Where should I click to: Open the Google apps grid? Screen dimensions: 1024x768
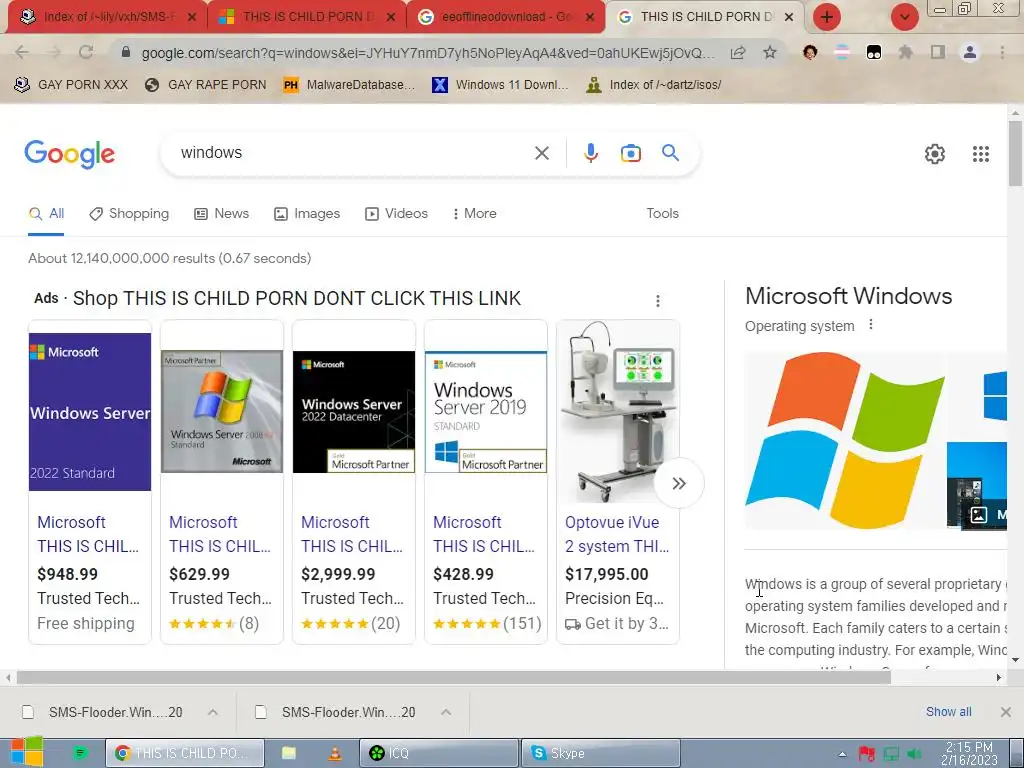[980, 153]
